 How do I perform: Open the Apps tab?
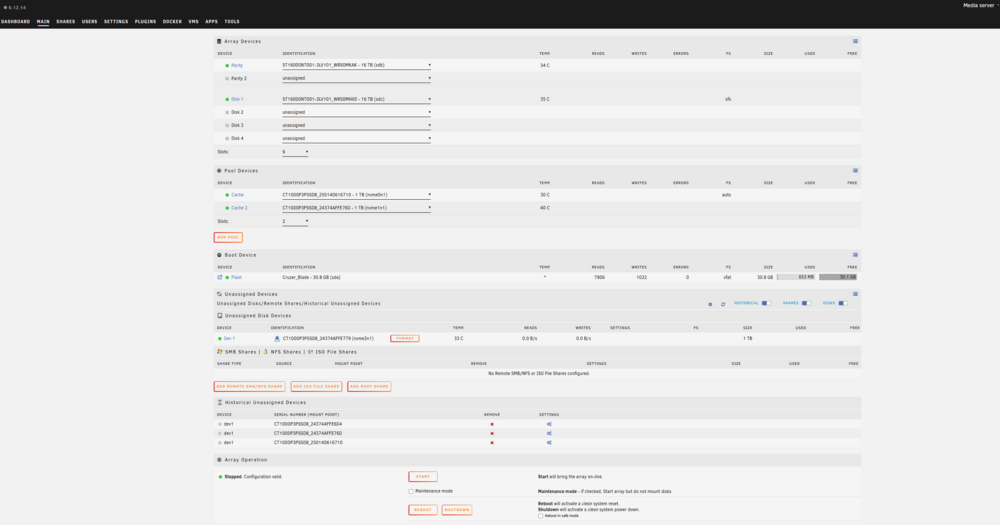tap(211, 22)
